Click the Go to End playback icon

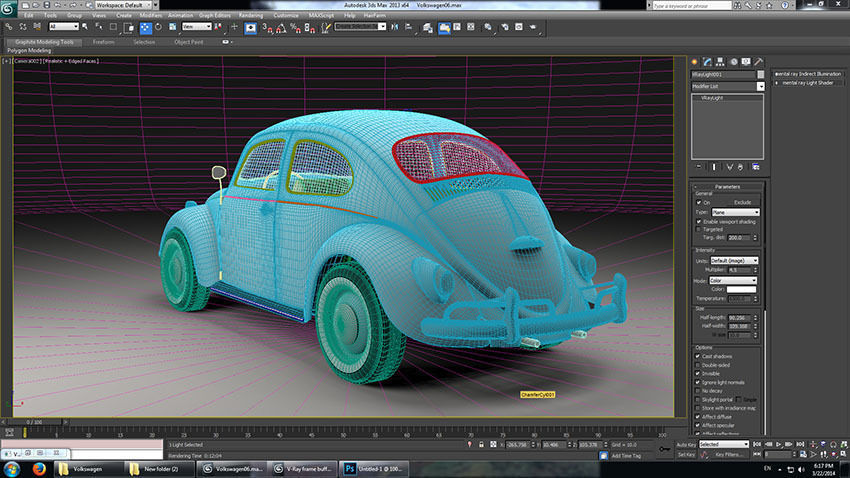[800, 444]
